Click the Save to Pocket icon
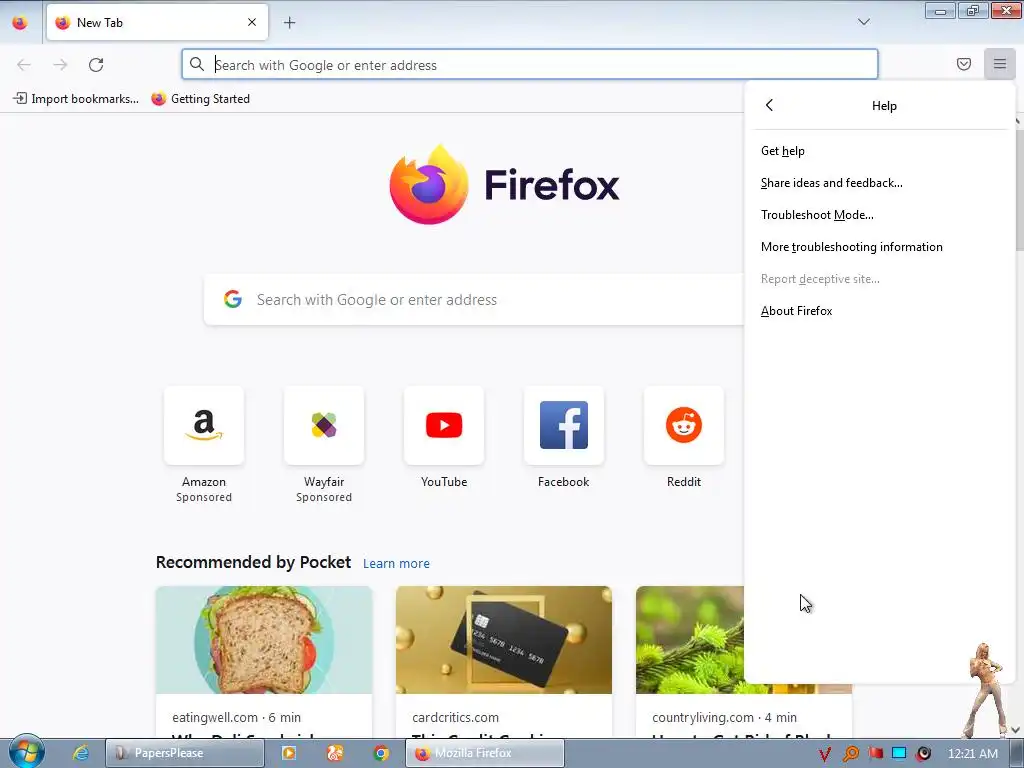The image size is (1024, 768). tap(963, 64)
